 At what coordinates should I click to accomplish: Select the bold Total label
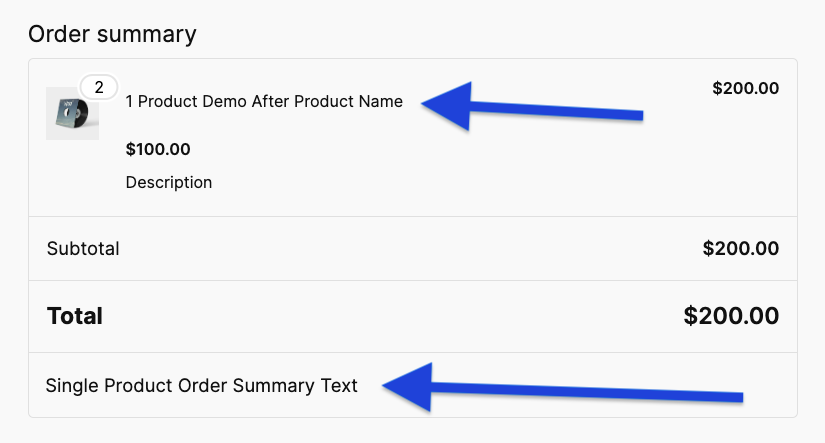click(75, 316)
